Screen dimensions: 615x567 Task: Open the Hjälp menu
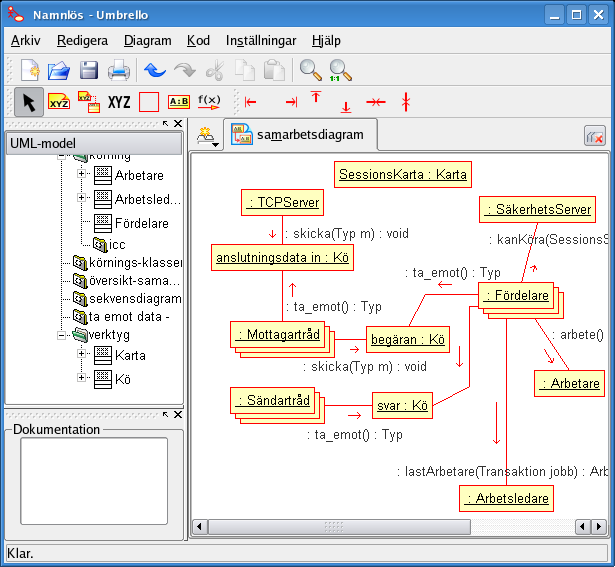tap(326, 40)
